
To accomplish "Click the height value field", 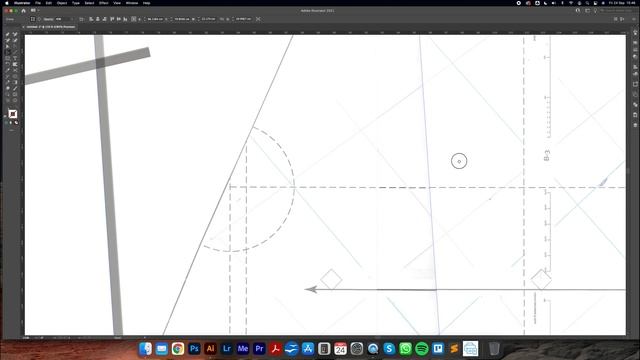I will point(243,19).
